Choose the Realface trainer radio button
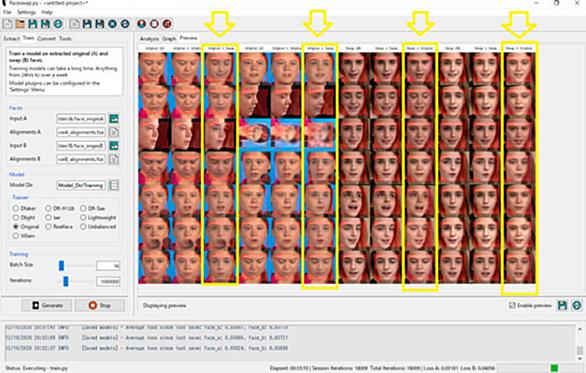This screenshot has height=373, width=586. pyautogui.click(x=48, y=226)
